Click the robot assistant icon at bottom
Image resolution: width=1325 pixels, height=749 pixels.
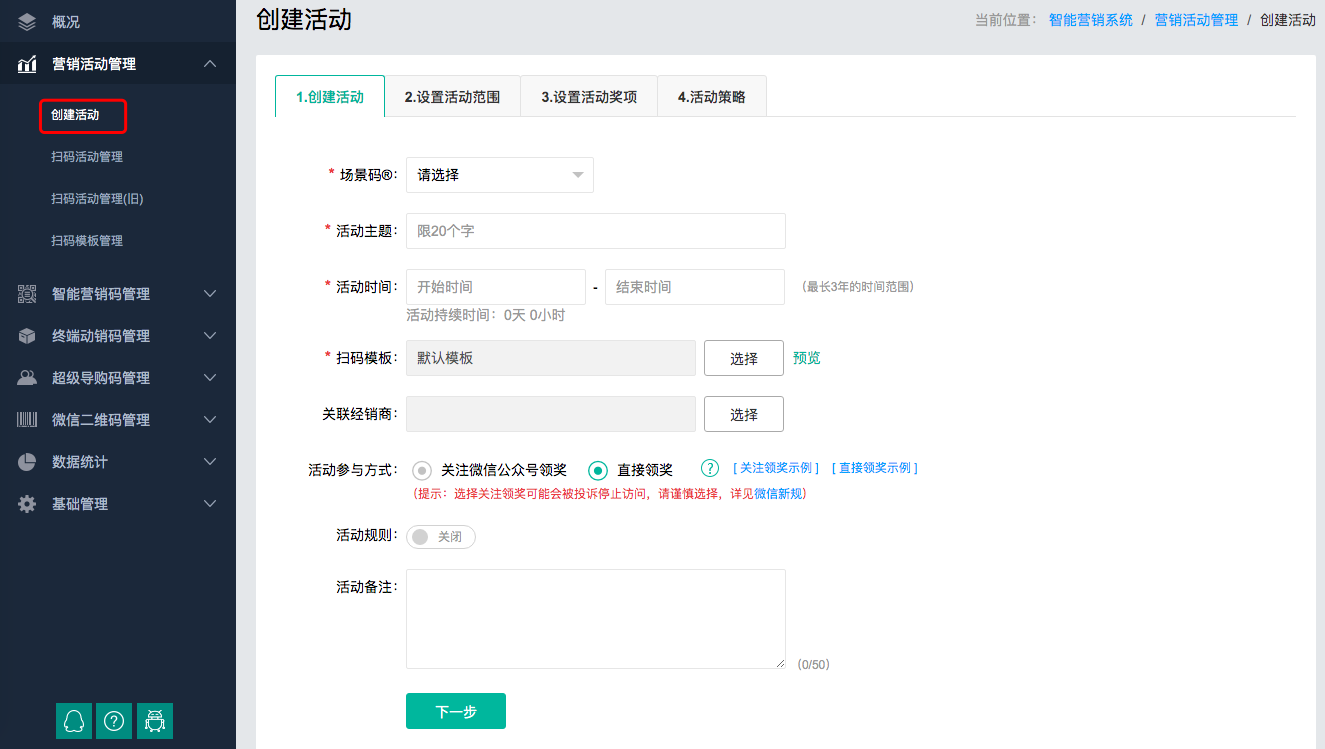pyautogui.click(x=155, y=720)
